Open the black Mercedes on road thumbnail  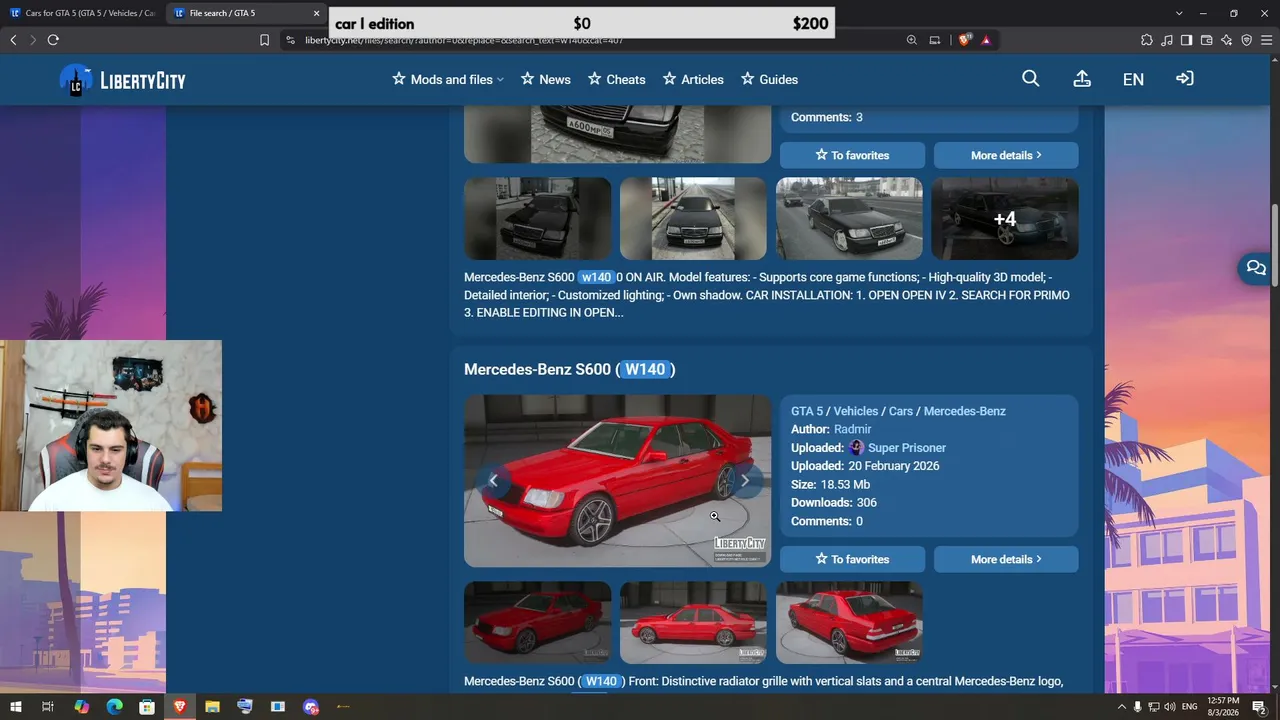[x=849, y=219]
